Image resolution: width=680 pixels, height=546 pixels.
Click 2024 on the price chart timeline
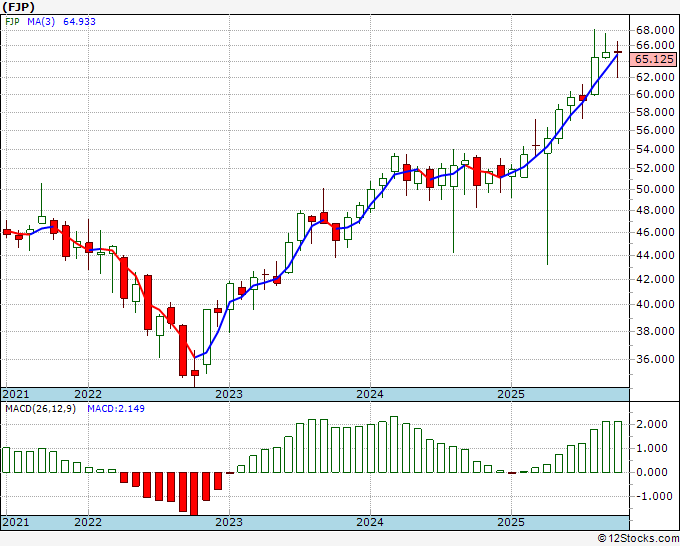coord(370,394)
